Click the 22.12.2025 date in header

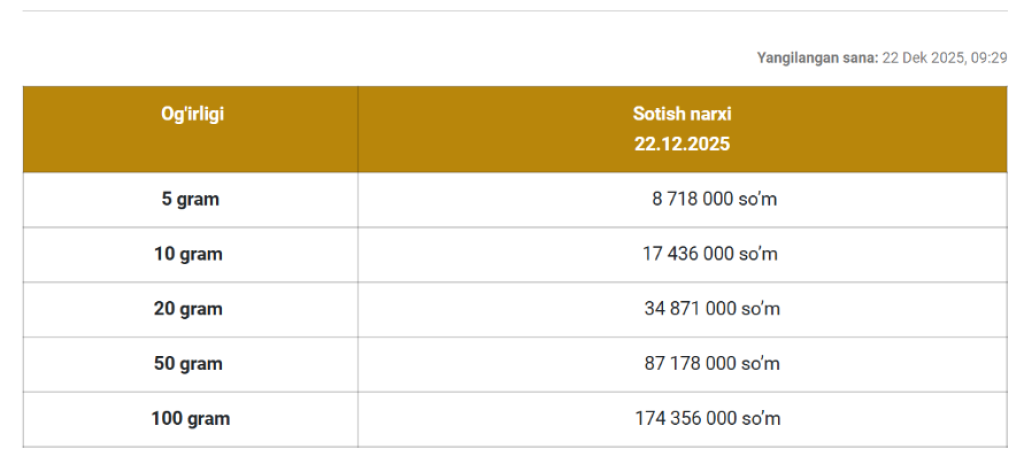coord(682,144)
